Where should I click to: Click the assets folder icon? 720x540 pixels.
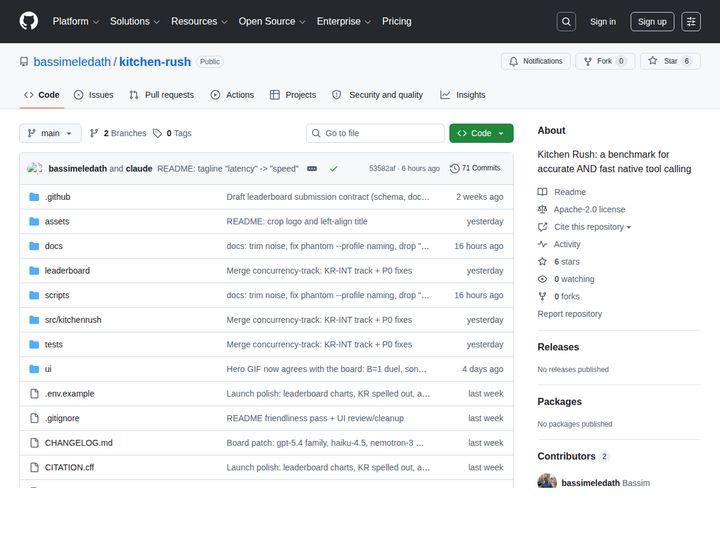34,221
